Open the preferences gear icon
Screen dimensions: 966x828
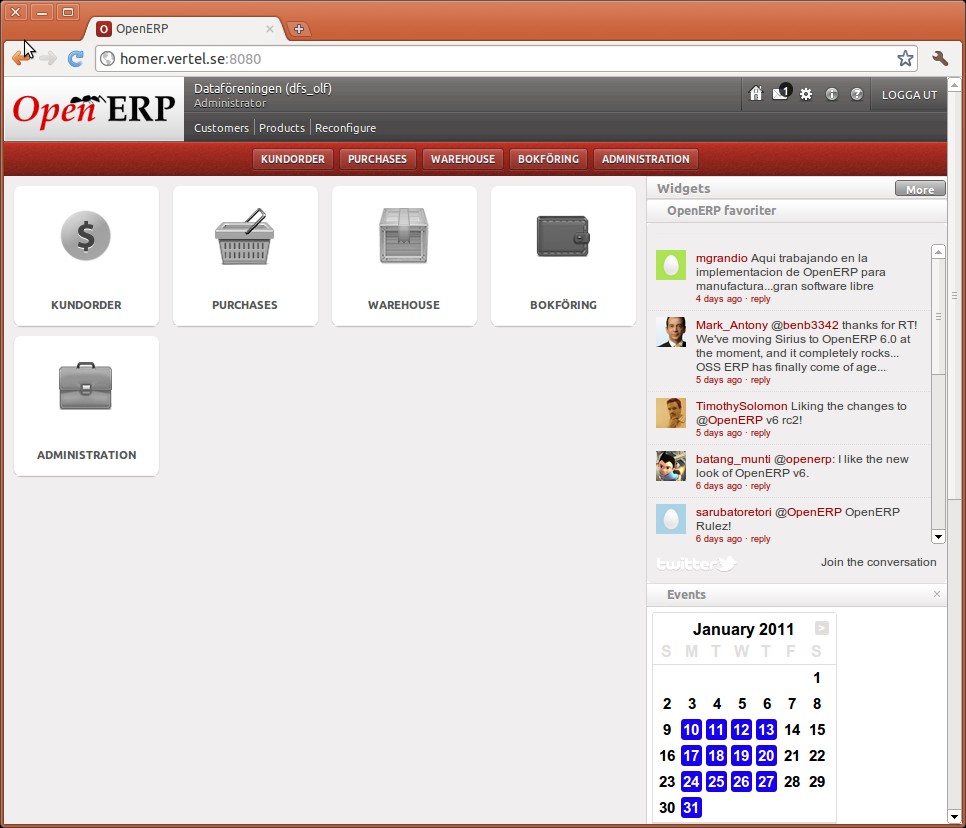[806, 94]
